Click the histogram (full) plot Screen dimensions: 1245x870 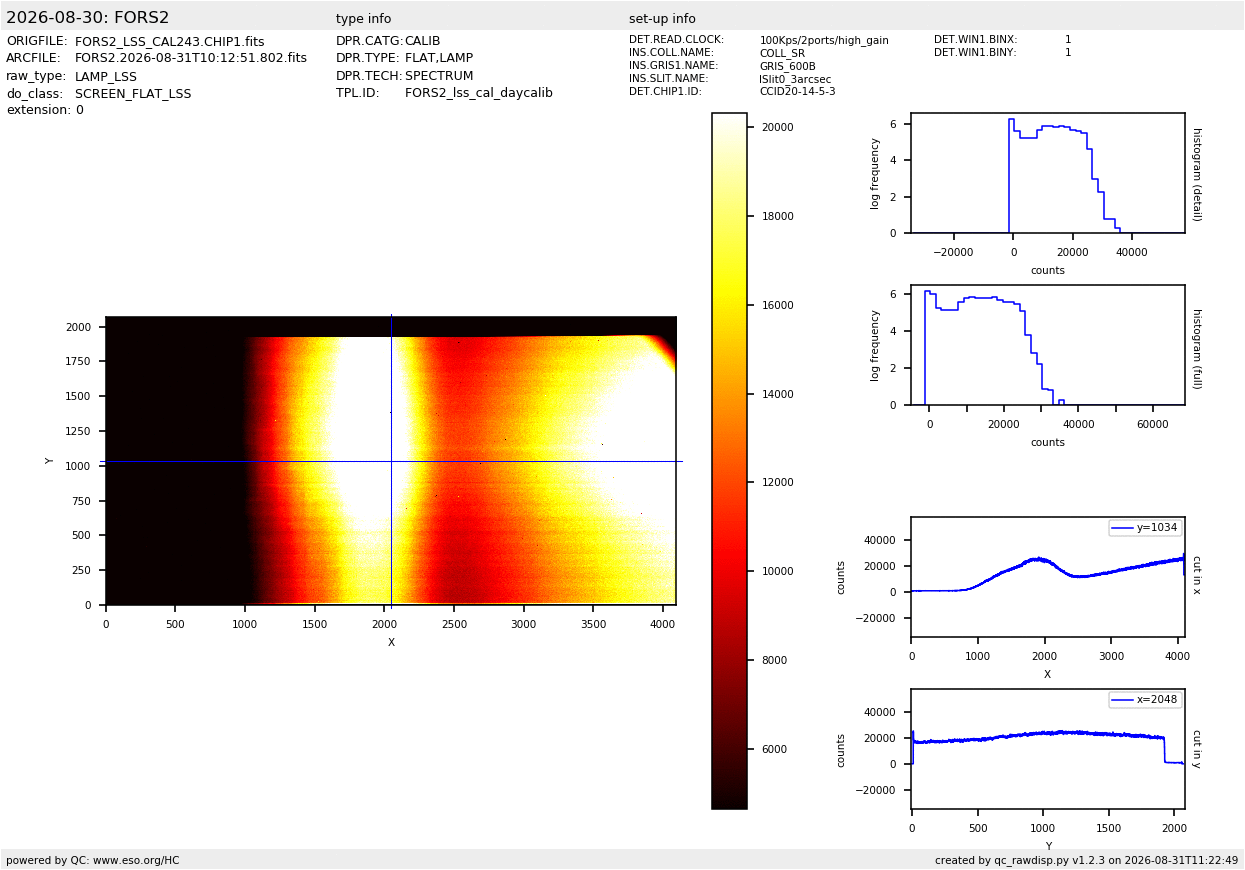click(1048, 345)
